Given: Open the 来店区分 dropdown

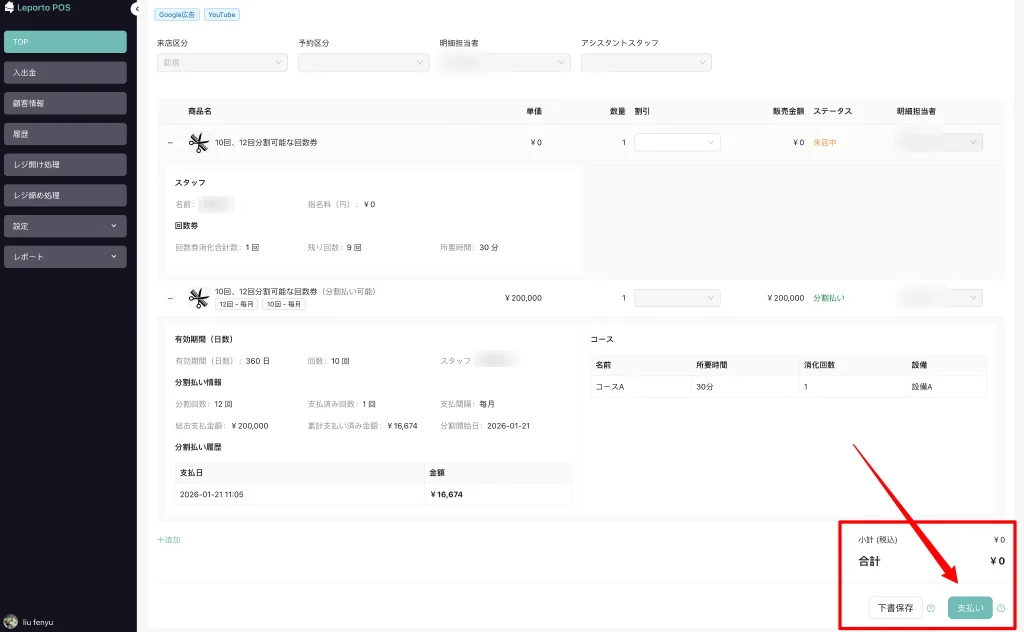Looking at the screenshot, I should click(x=223, y=62).
